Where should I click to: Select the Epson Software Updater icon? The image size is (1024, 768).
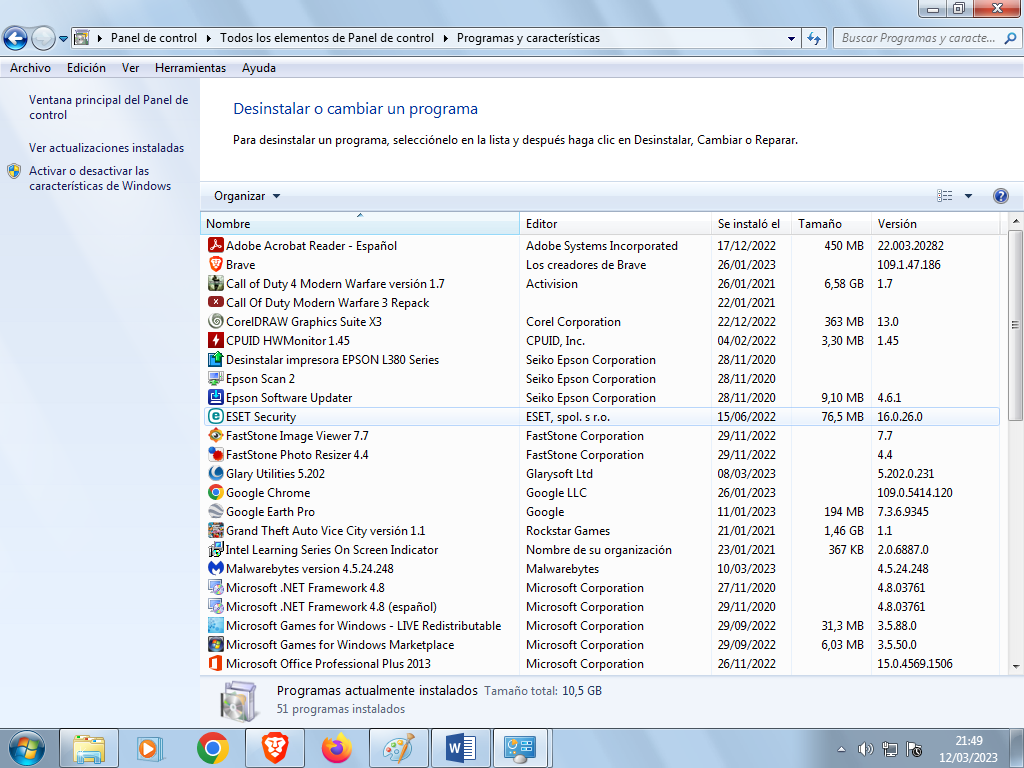[216, 397]
